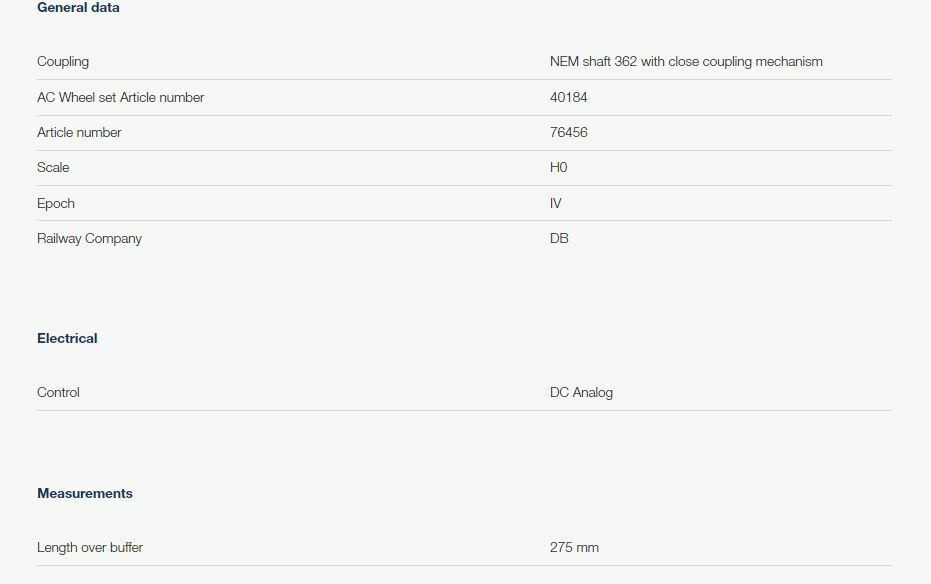The image size is (931, 584).
Task: Click the Epoch value IV
Action: coord(556,204)
